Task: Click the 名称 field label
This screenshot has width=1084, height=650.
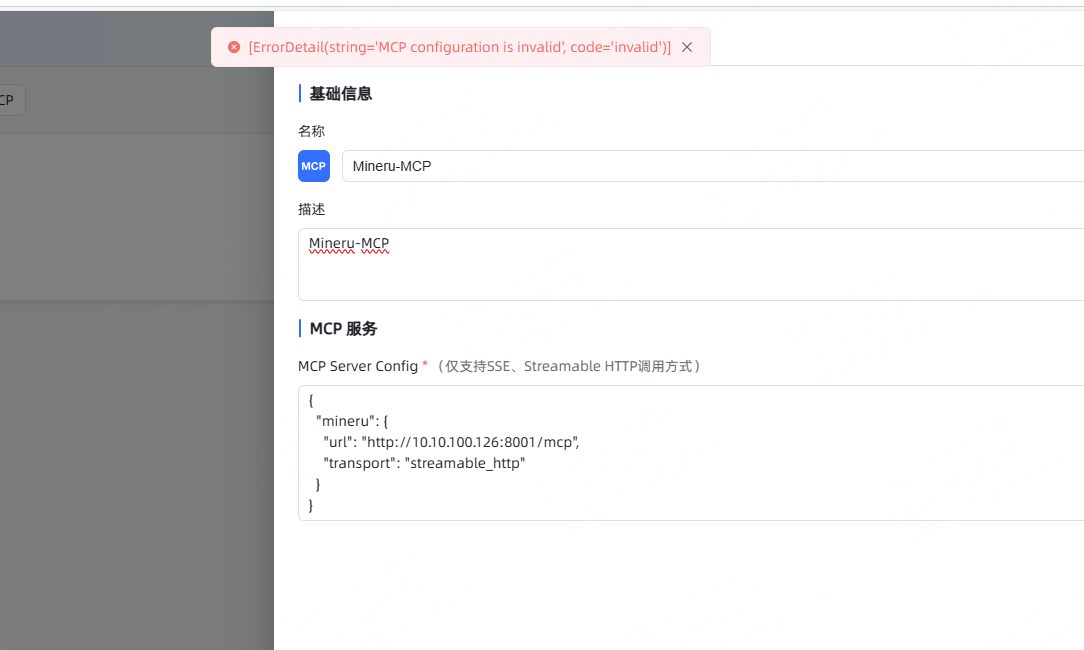Action: pos(311,131)
